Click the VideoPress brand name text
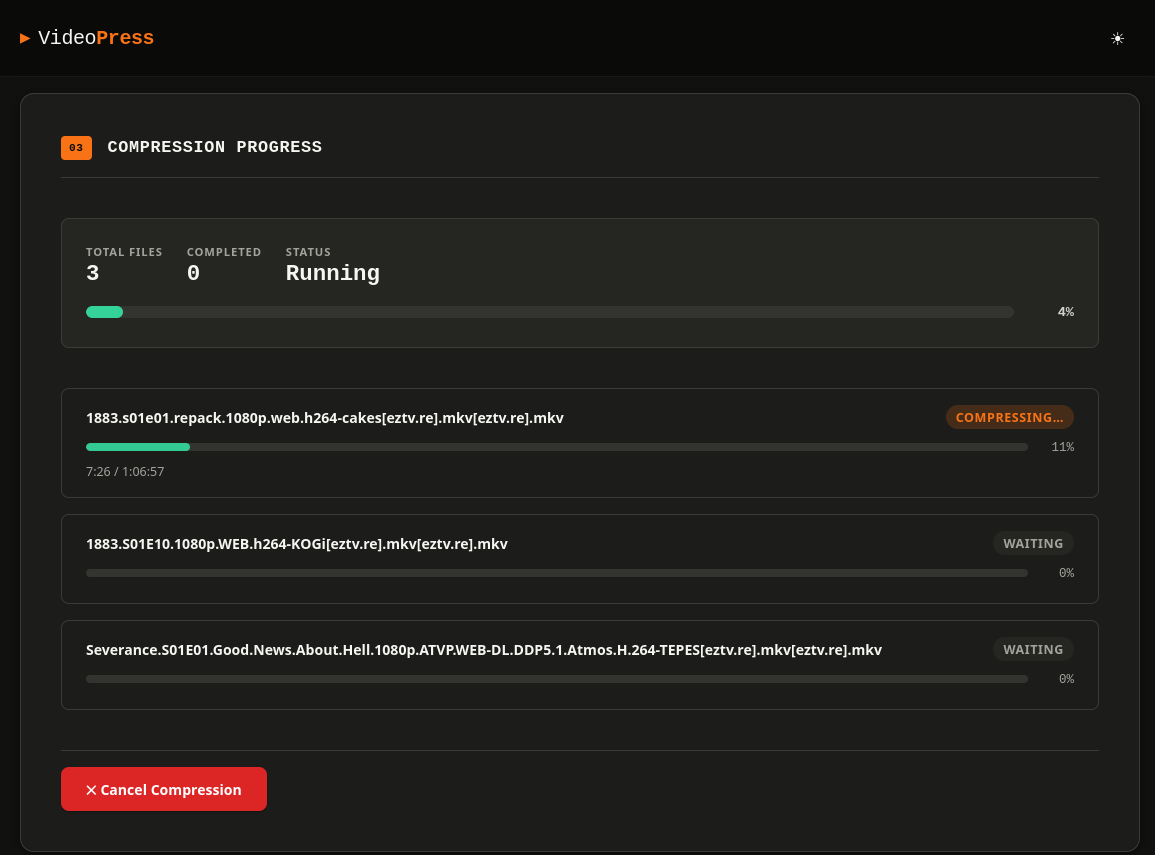Viewport: 1155px width, 855px height. coord(96,39)
